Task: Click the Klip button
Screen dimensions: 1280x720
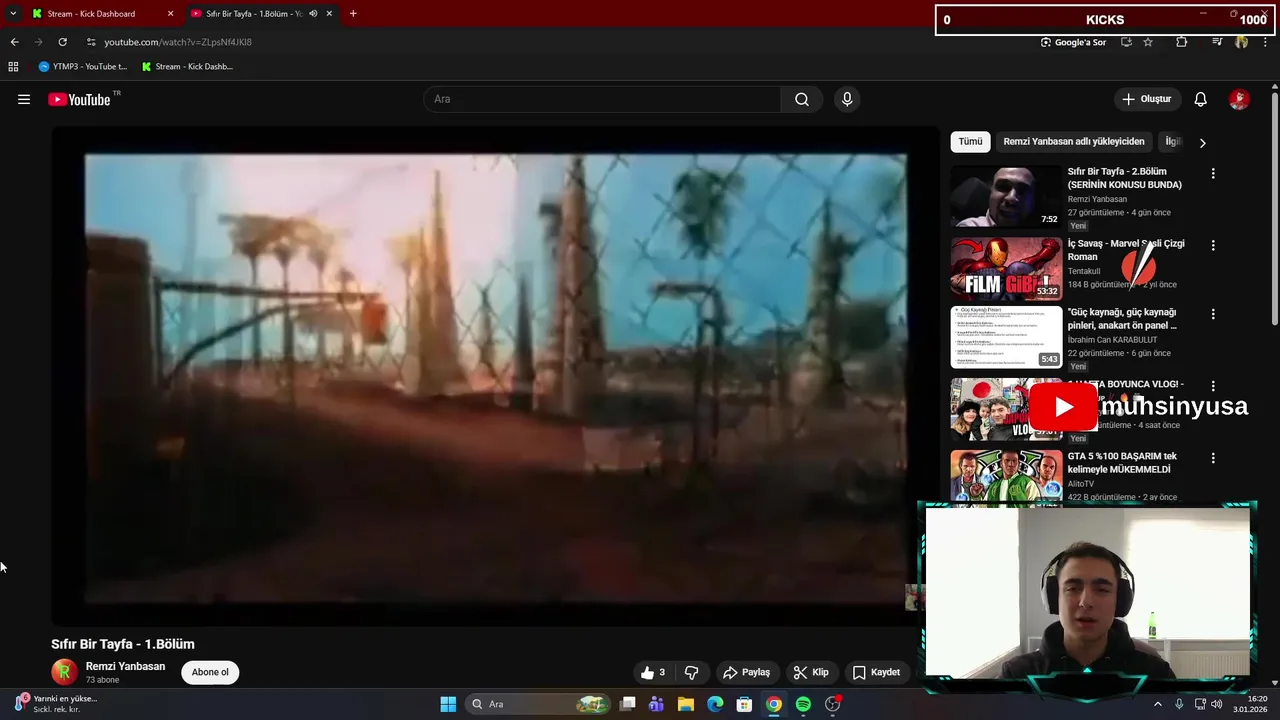Action: click(811, 672)
